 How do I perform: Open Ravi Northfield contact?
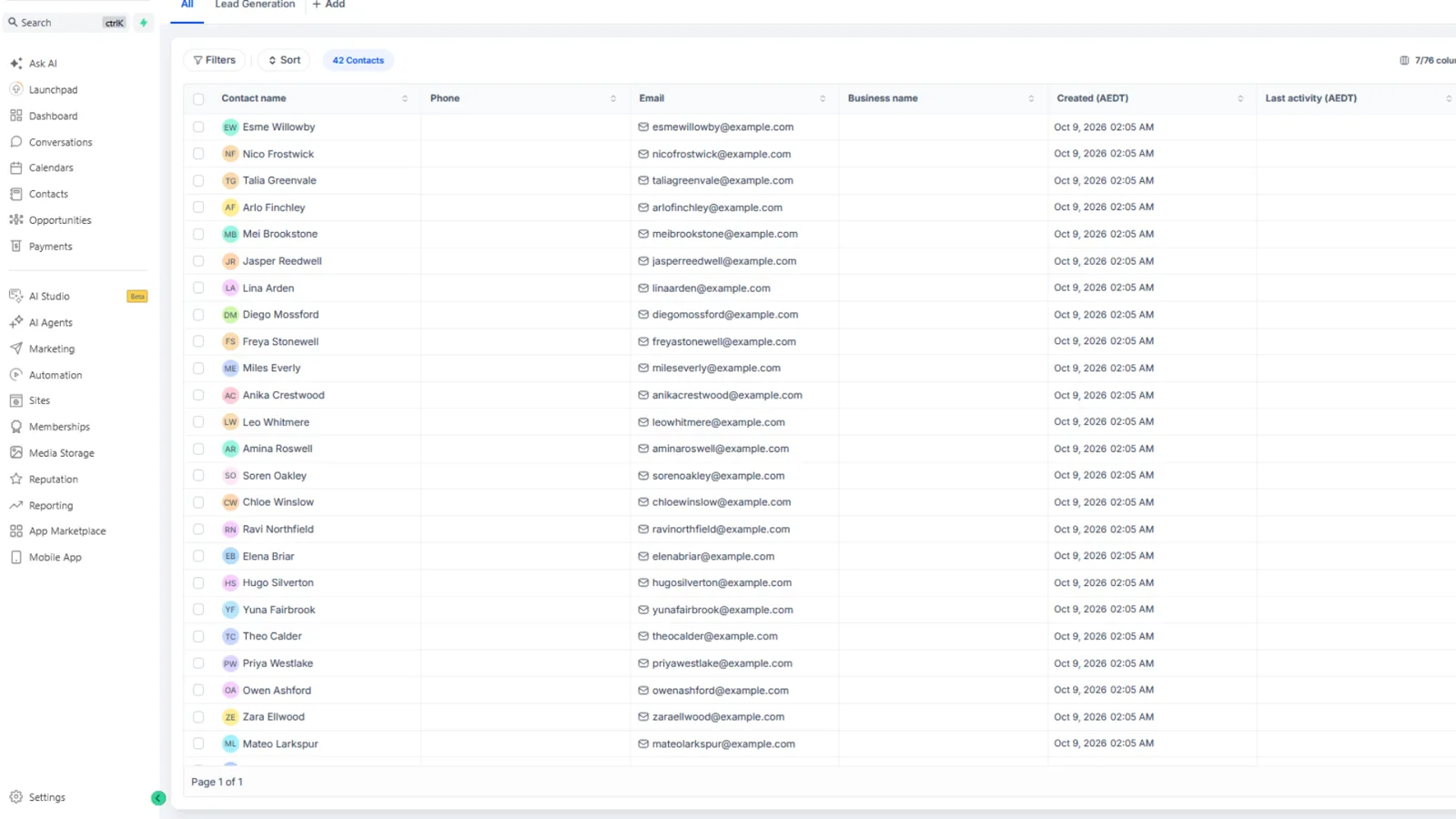[x=278, y=530]
